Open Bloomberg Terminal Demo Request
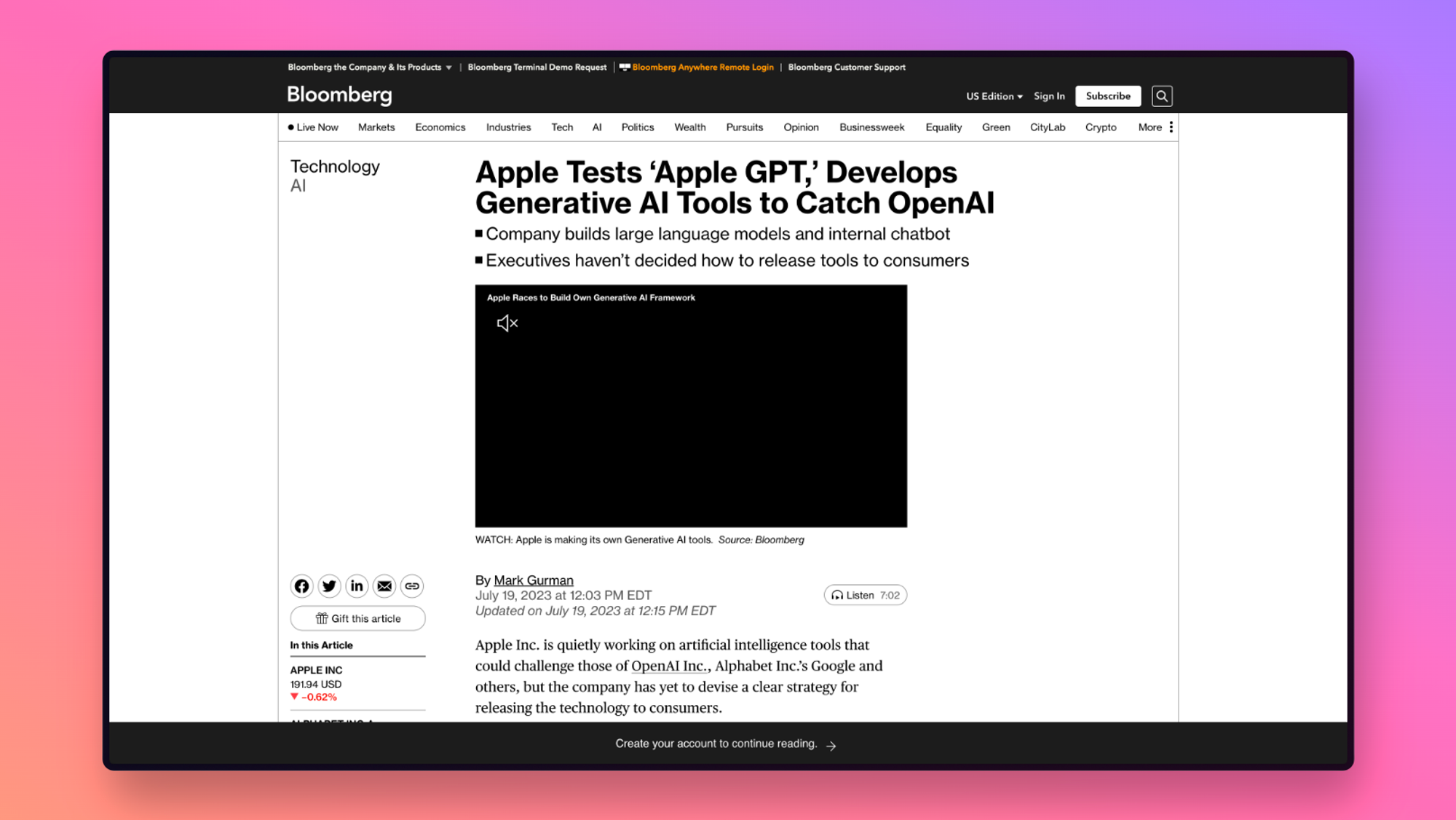The image size is (1456, 820). (537, 67)
